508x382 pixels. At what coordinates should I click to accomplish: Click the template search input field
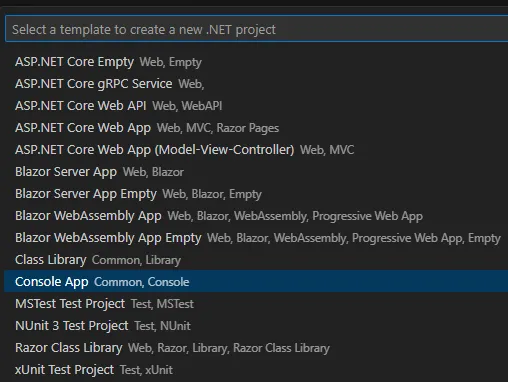point(257,29)
